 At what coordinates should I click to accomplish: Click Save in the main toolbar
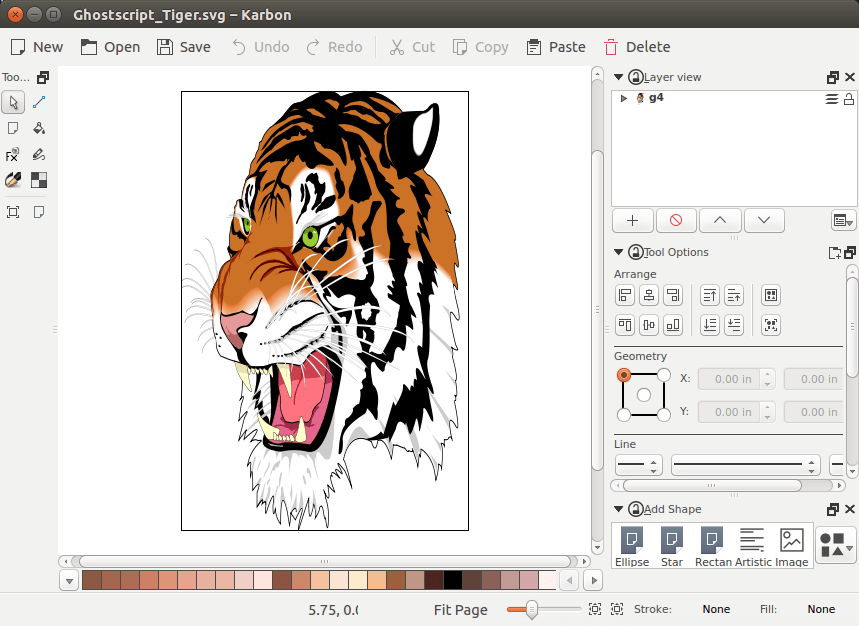(184, 47)
